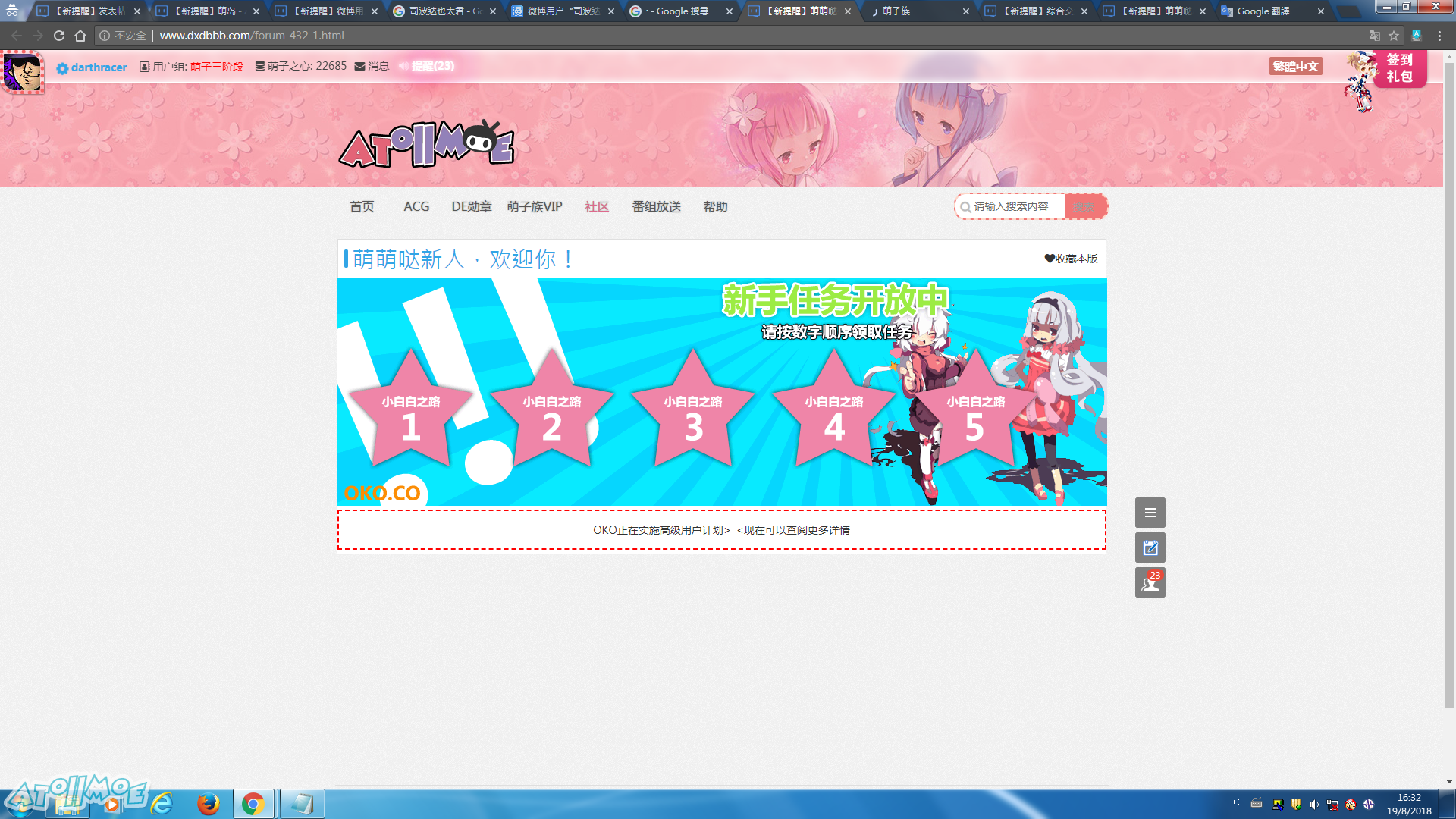Open the 萌子族VIP navigation item
This screenshot has height=819, width=1456.
pos(535,207)
